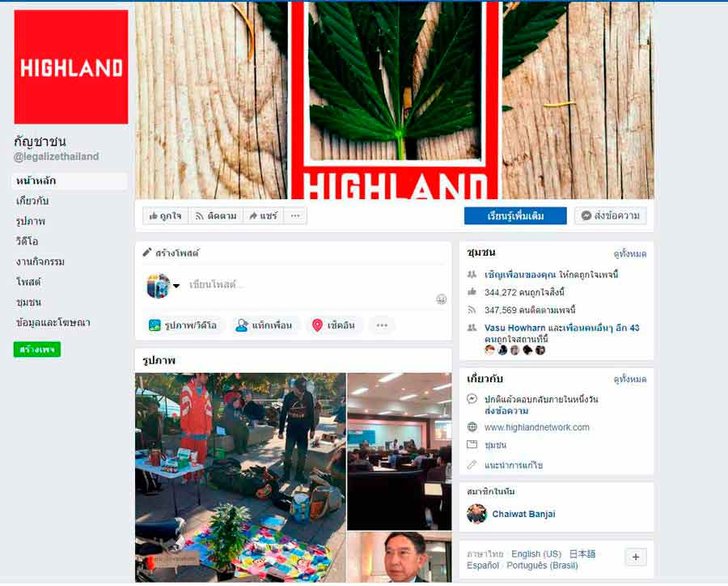The width and height of the screenshot is (728, 586).
Task: Click the Follow button with feed icon
Action: click(216, 216)
